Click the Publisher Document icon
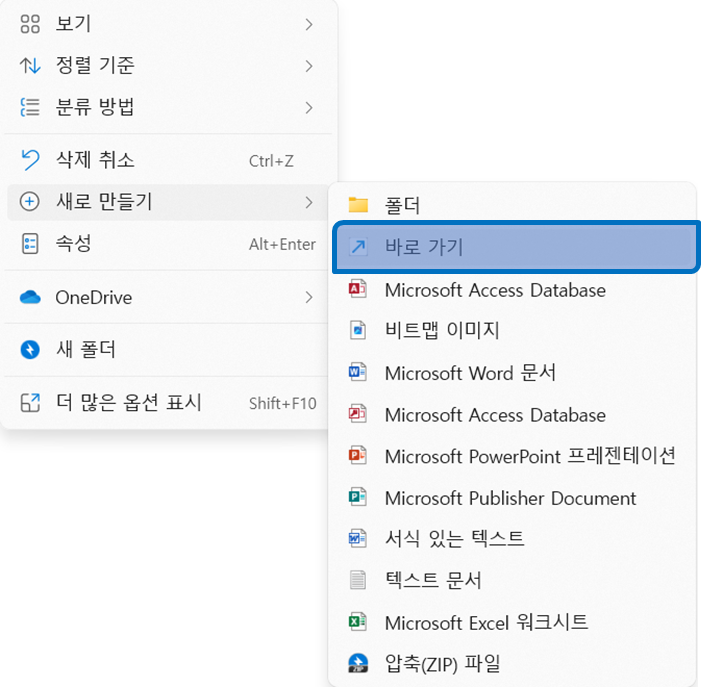Viewport: 701px width, 687px height. pyautogui.click(x=358, y=497)
